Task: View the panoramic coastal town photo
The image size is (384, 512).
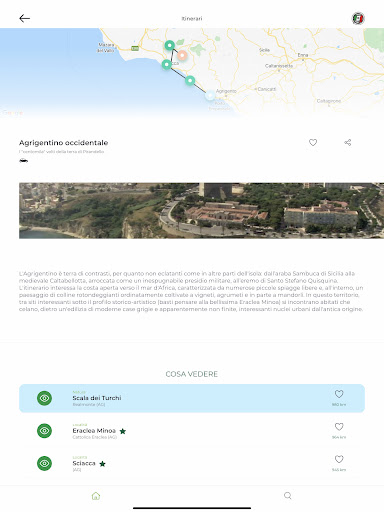Action: (201, 210)
